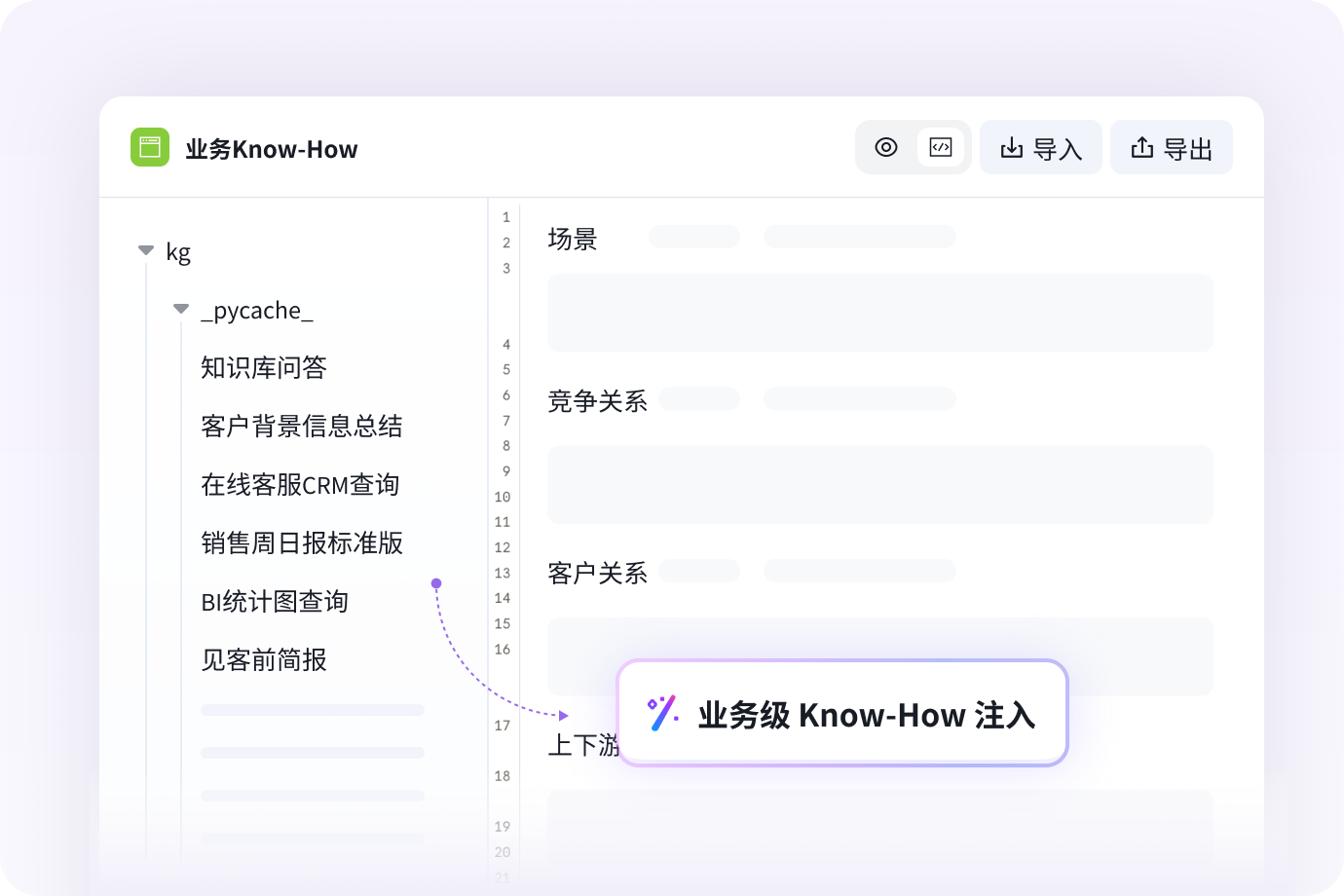Click the 导入 import button
The height and width of the screenshot is (896, 1344).
(1041, 147)
